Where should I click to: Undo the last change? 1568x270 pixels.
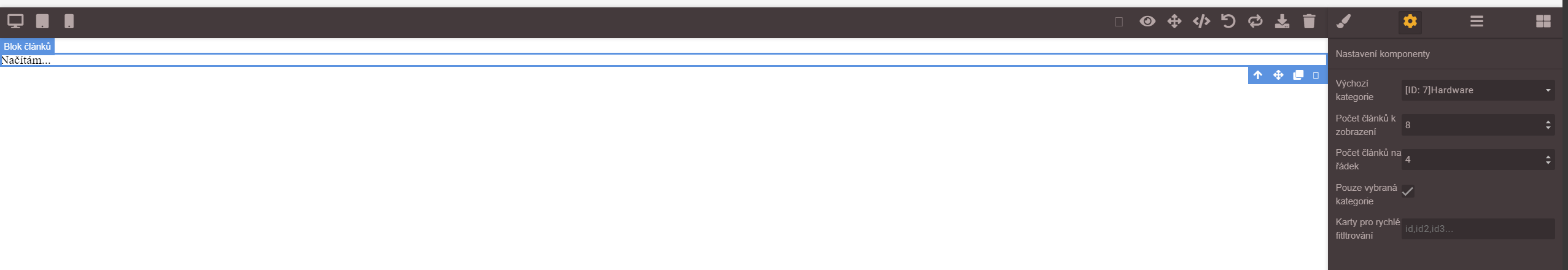[1228, 21]
